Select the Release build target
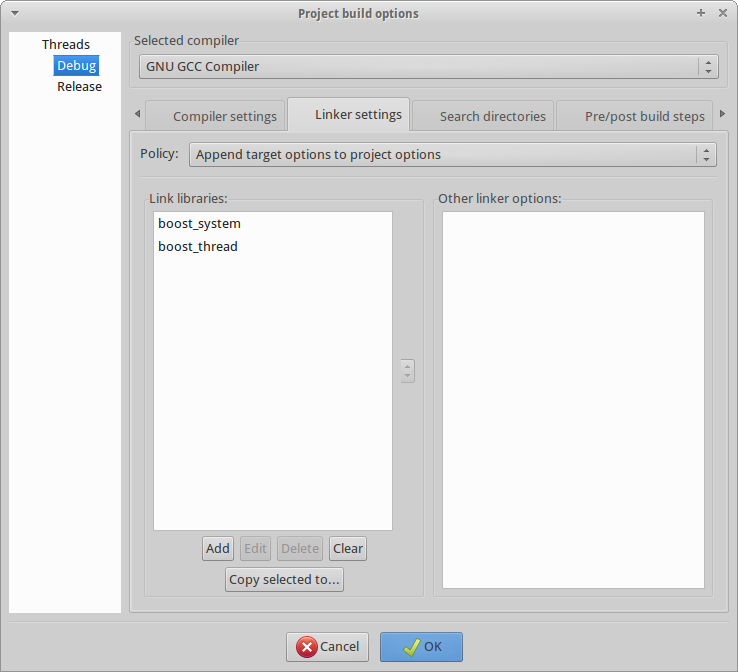This screenshot has height=672, width=738. (79, 87)
